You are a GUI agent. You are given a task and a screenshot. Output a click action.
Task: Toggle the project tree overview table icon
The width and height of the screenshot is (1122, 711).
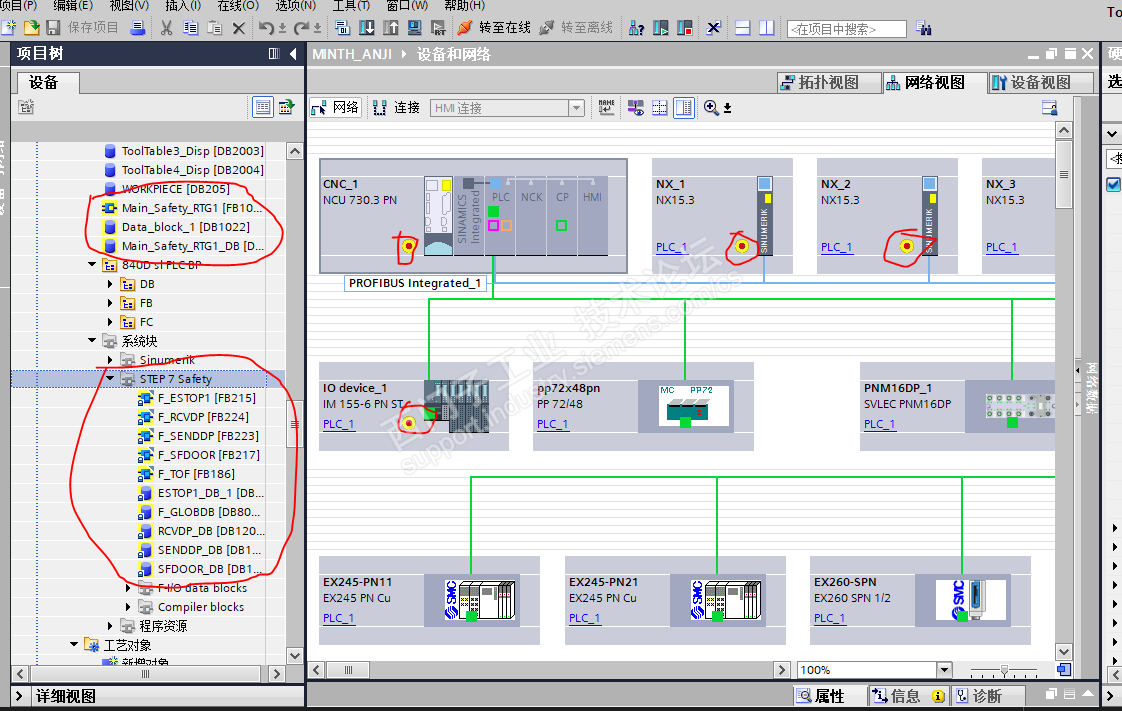coord(263,107)
